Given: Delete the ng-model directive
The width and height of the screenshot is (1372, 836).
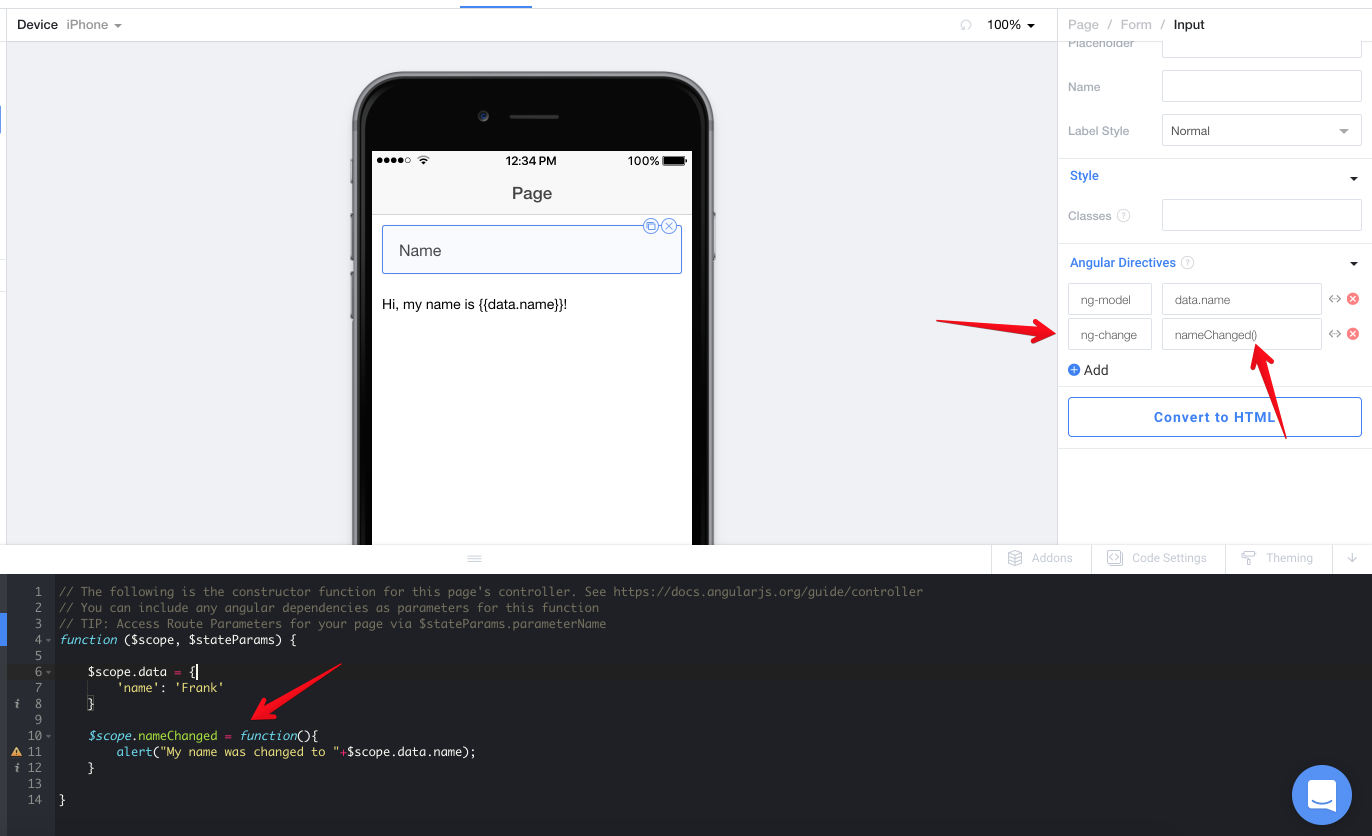Looking at the screenshot, I should coord(1353,299).
